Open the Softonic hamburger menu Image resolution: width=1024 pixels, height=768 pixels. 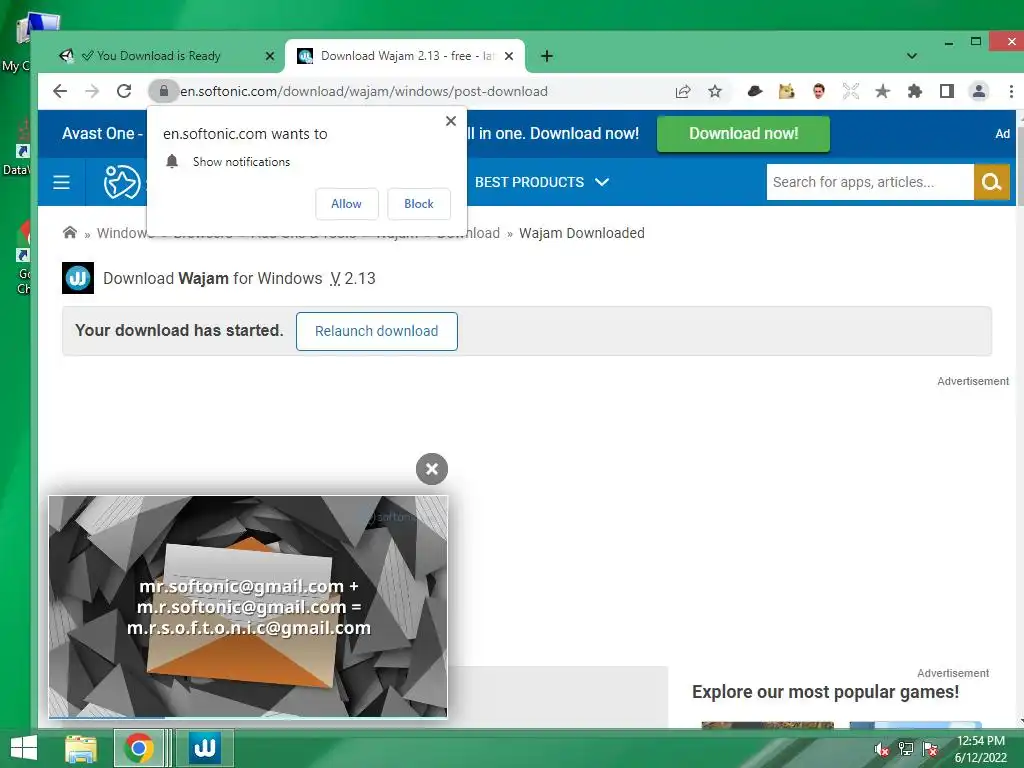point(61,182)
